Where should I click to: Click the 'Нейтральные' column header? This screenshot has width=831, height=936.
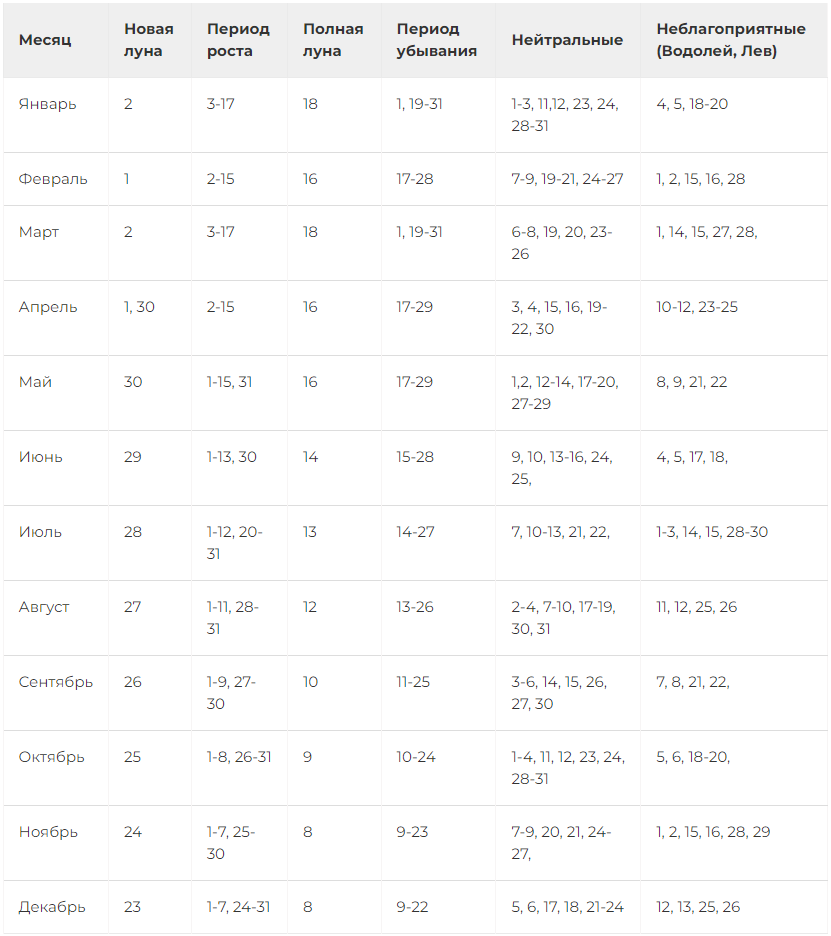tap(567, 40)
